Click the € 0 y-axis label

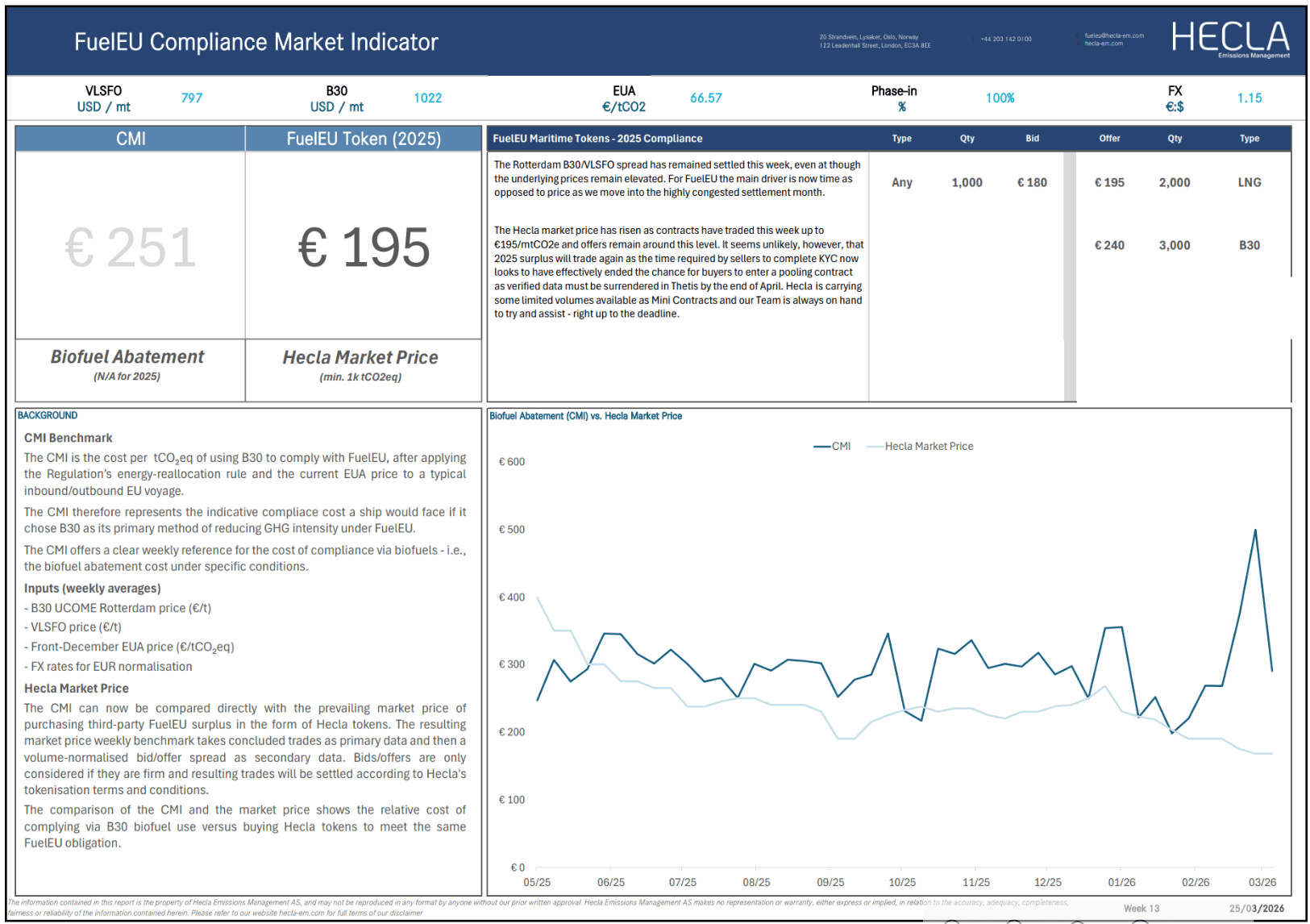tap(518, 868)
